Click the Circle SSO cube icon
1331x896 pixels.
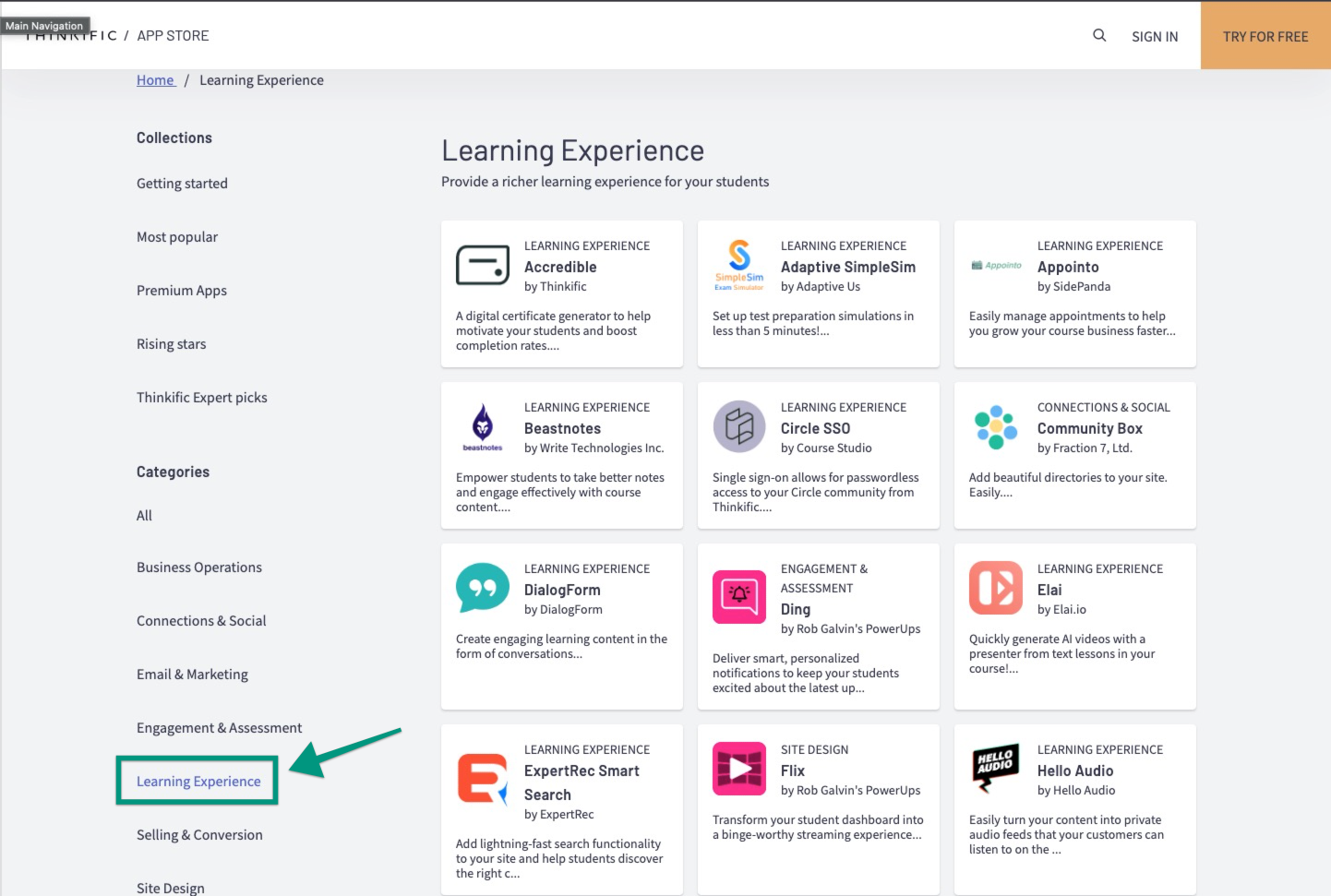coord(738,426)
